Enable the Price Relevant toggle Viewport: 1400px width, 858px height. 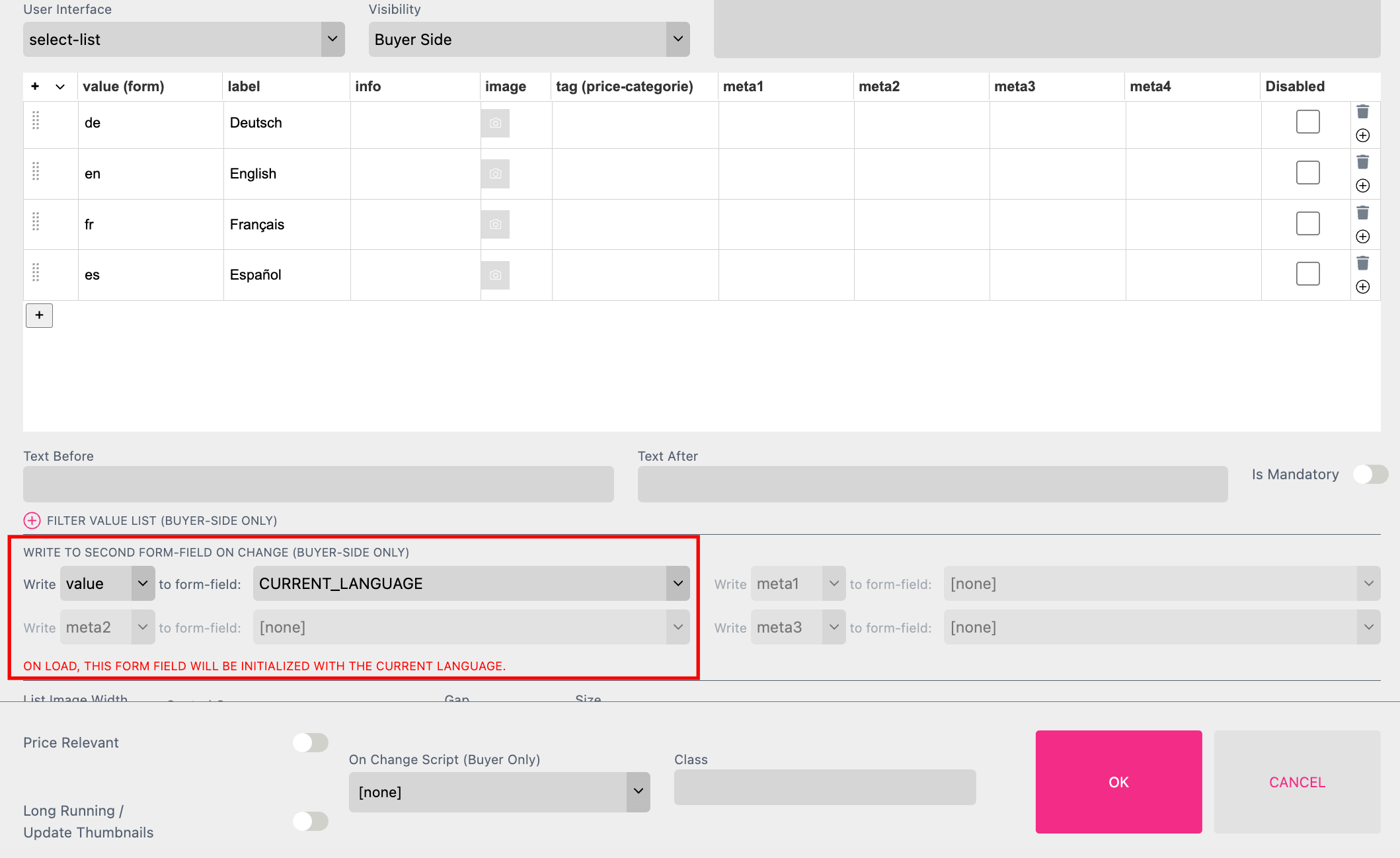(x=310, y=742)
